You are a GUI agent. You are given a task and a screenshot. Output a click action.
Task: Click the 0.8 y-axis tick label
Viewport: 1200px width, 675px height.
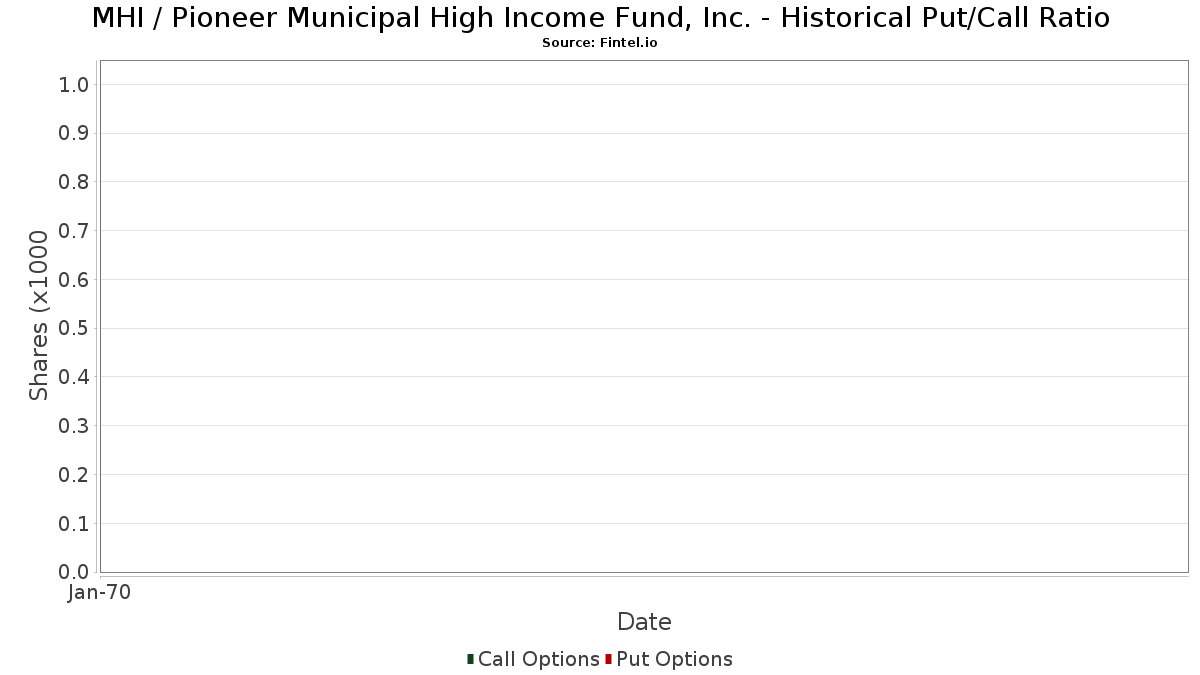pos(74,182)
